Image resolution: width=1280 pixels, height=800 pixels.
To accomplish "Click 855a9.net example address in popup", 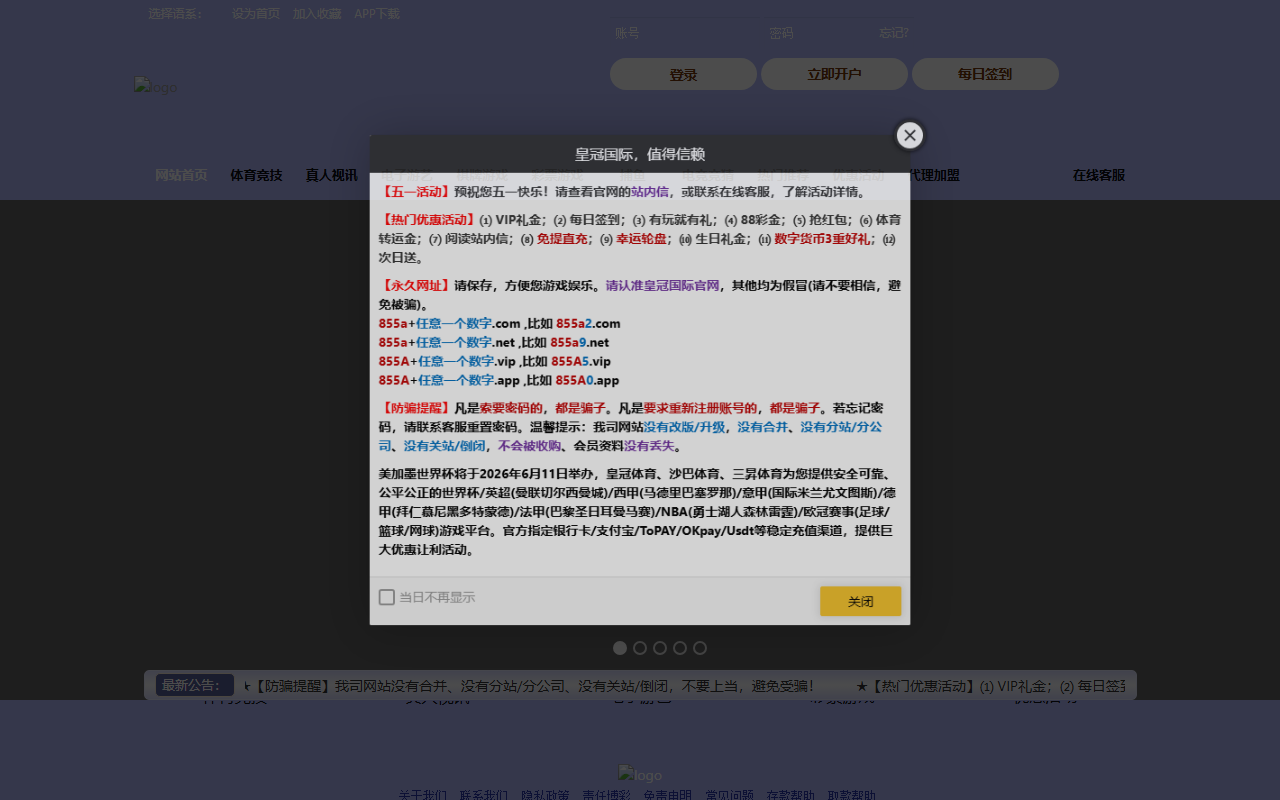I will click(580, 342).
